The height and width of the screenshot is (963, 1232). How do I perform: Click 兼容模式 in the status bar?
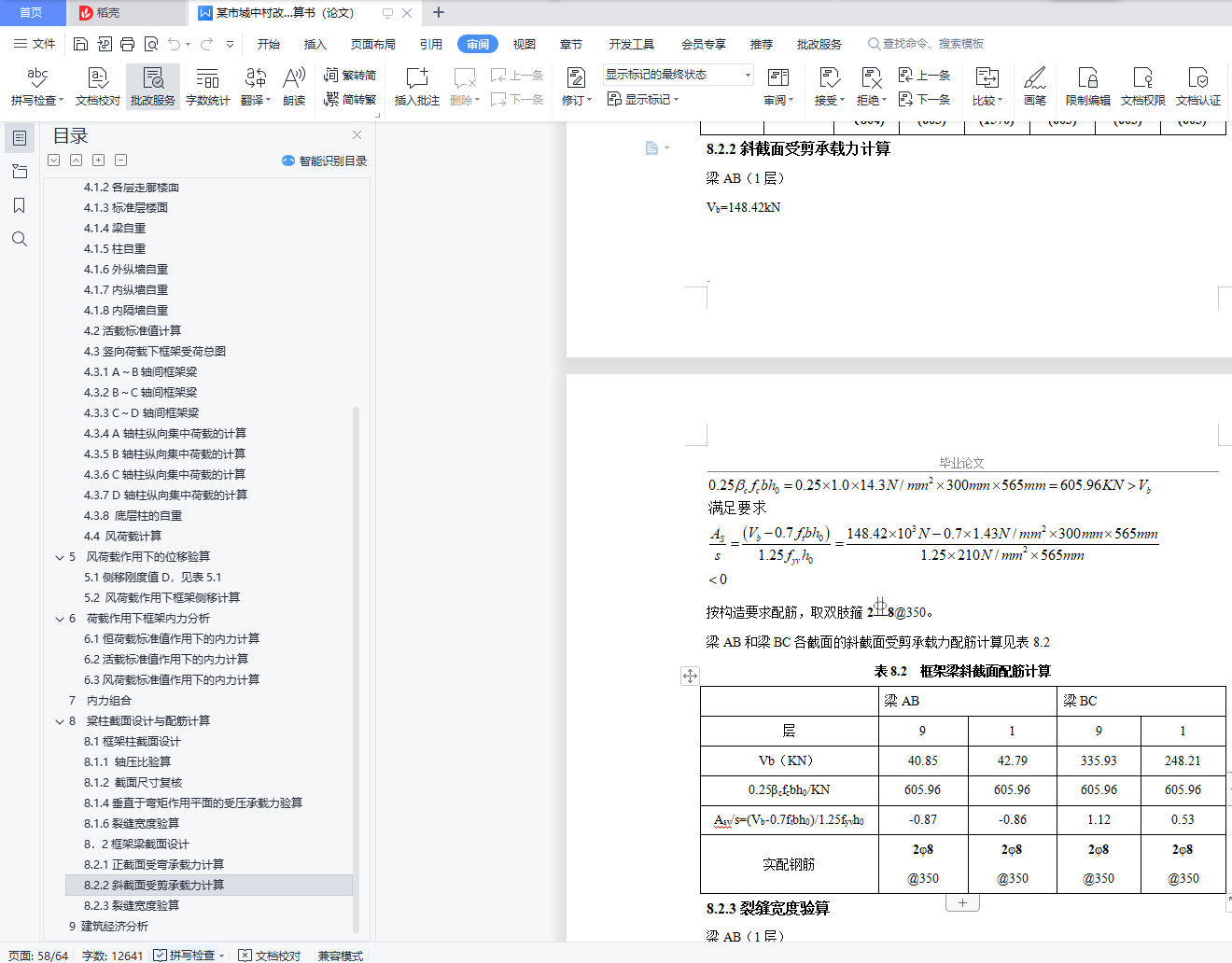341,956
